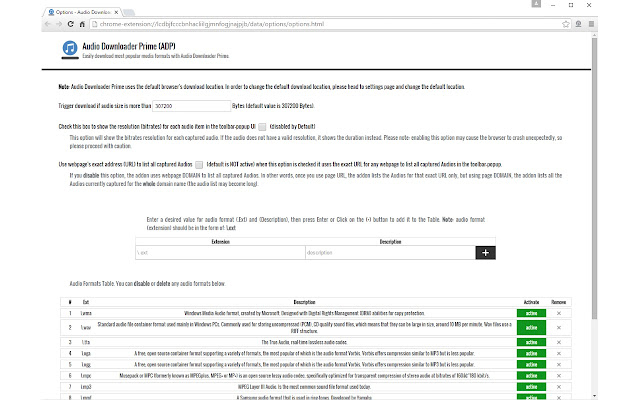Toggle the active button for wma
This screenshot has height=400, width=640.
[x=531, y=313]
